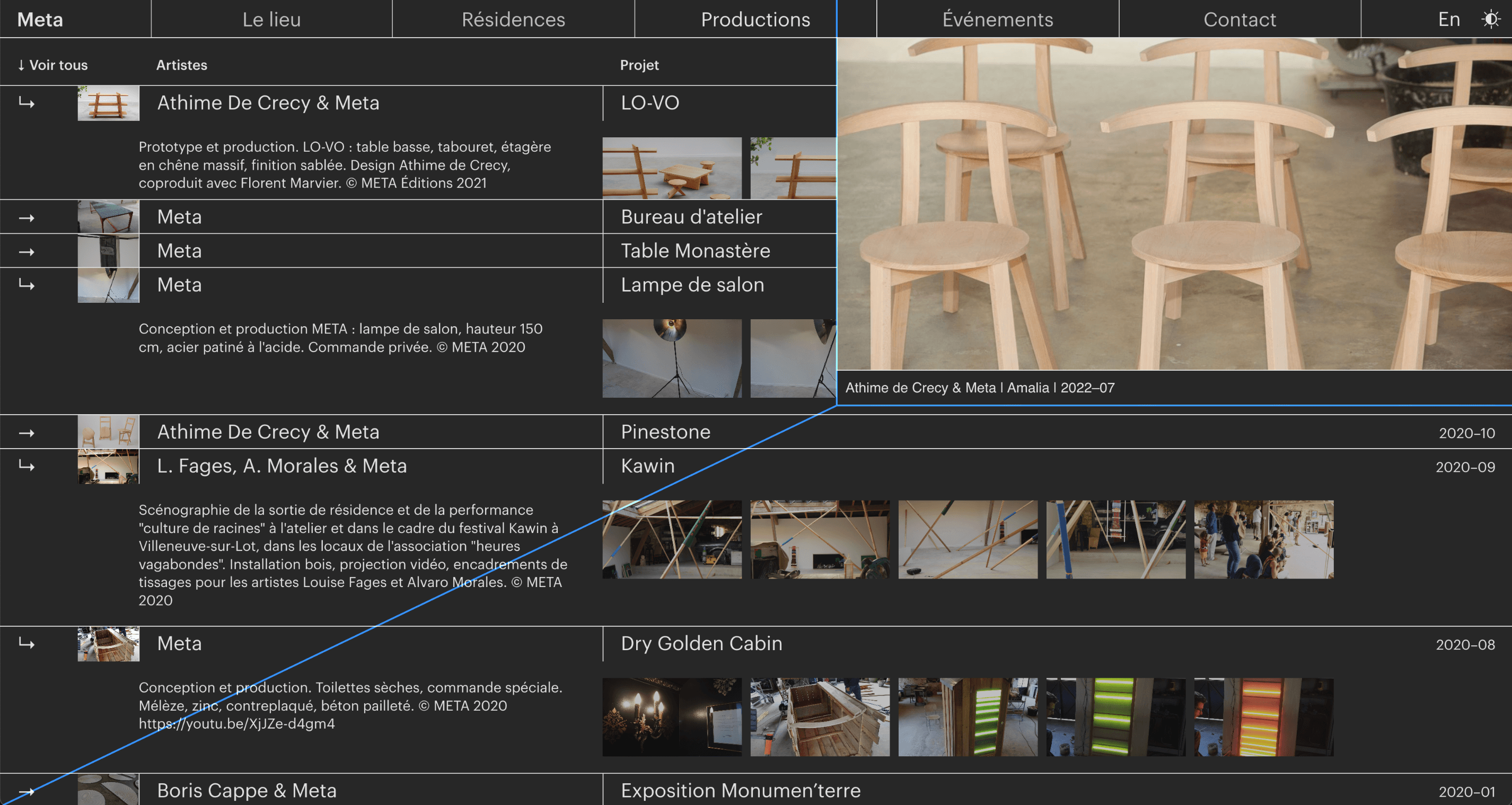This screenshot has height=805, width=1512.
Task: Toggle the light/dark theme sun icon
Action: coord(1491,20)
